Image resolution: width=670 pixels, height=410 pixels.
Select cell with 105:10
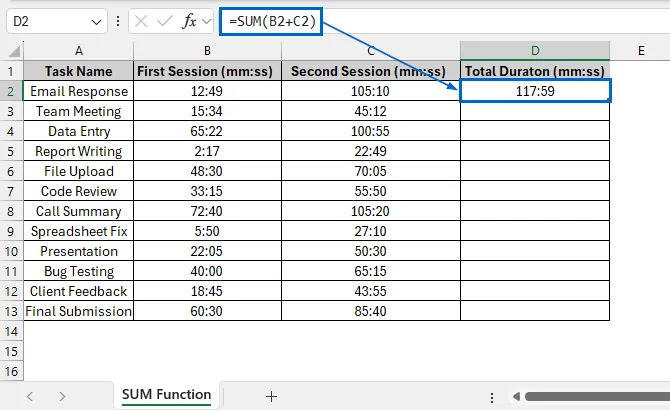pyautogui.click(x=370, y=91)
